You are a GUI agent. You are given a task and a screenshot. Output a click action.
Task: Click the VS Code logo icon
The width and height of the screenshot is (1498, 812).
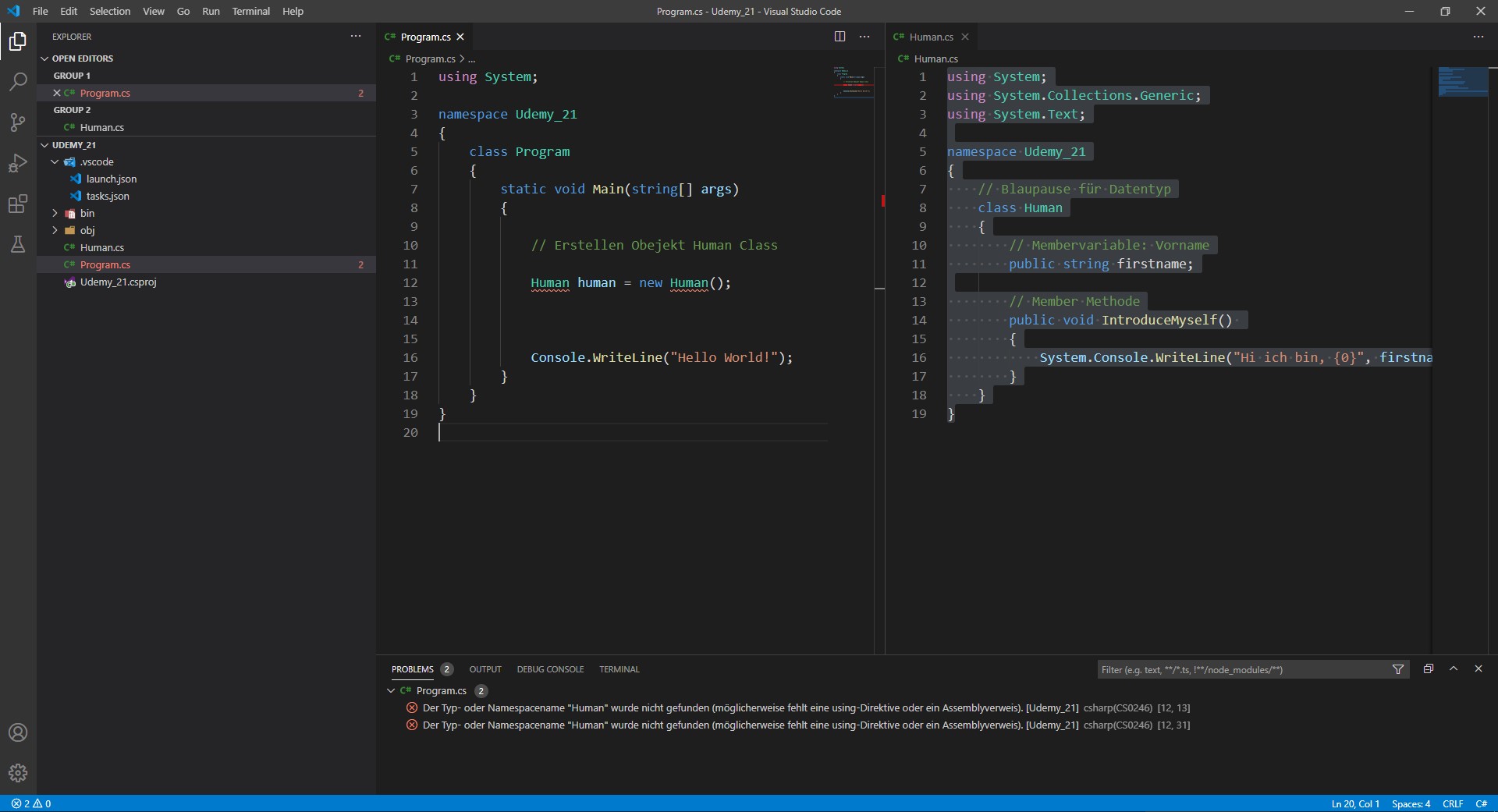click(13, 11)
